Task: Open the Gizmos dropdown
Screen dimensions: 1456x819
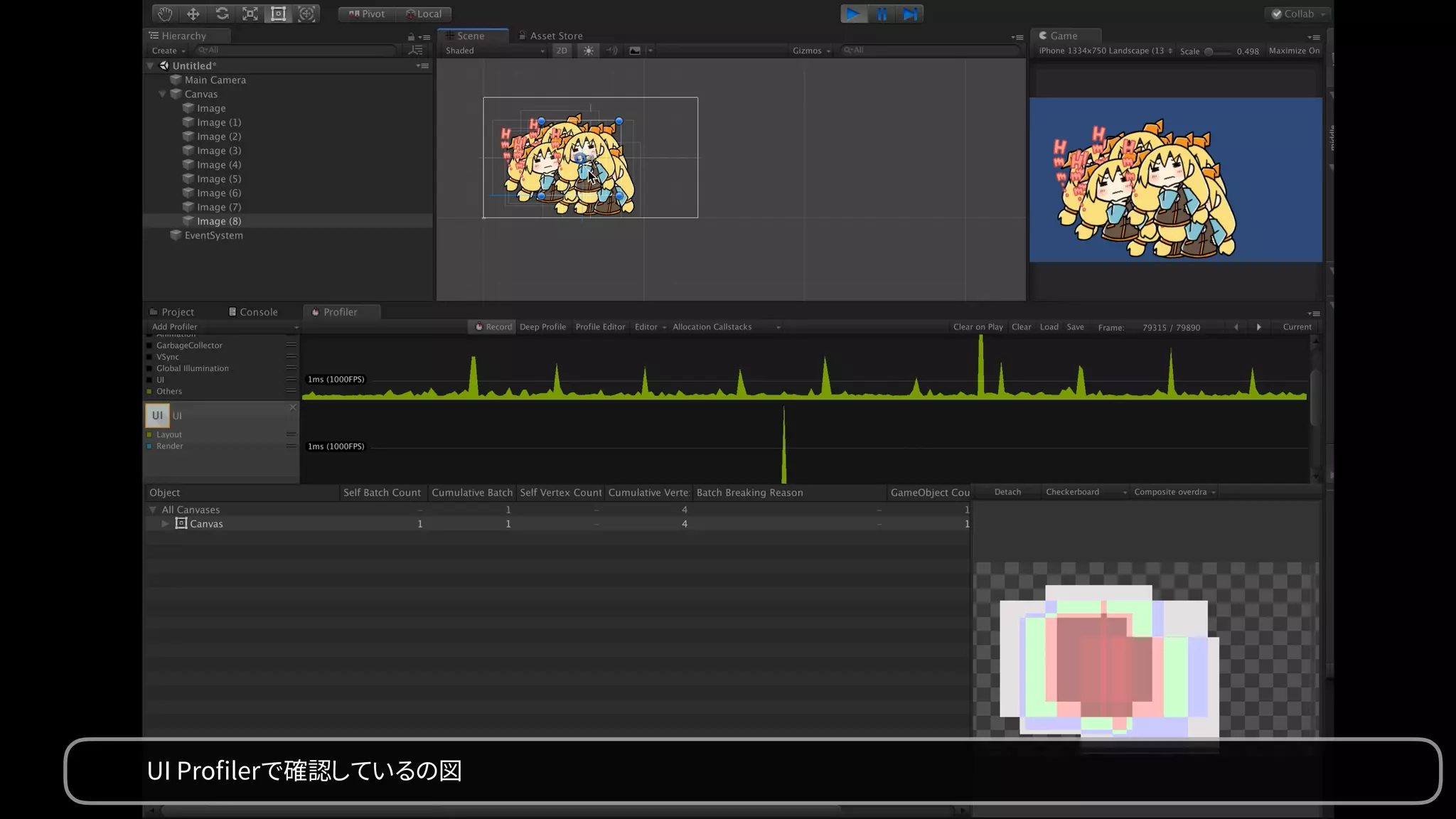Action: pos(811,50)
